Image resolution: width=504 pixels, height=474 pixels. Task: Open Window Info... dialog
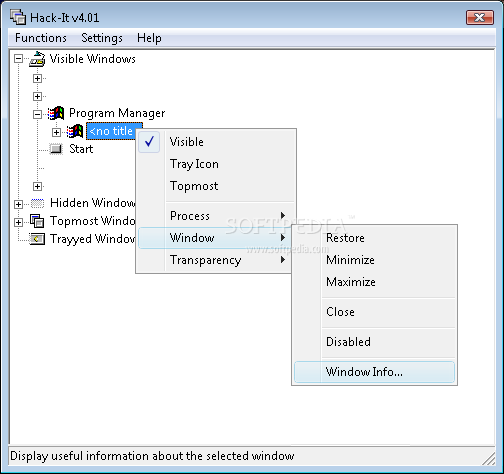pos(374,372)
